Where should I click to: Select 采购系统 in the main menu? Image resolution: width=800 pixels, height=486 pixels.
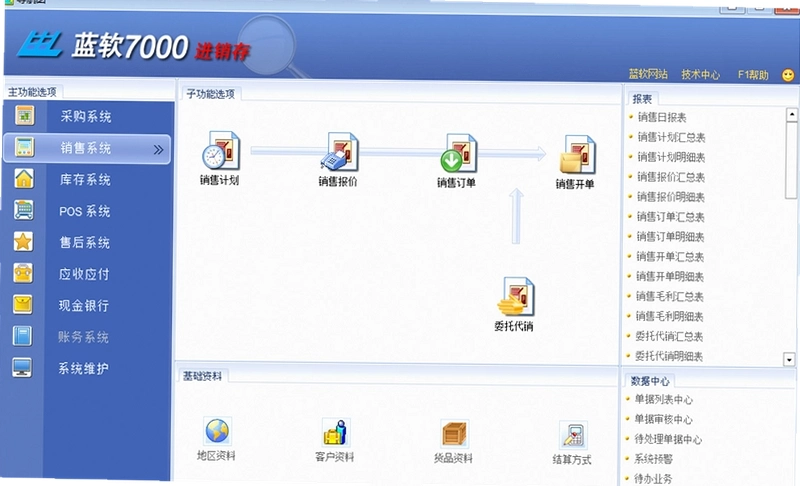86,117
